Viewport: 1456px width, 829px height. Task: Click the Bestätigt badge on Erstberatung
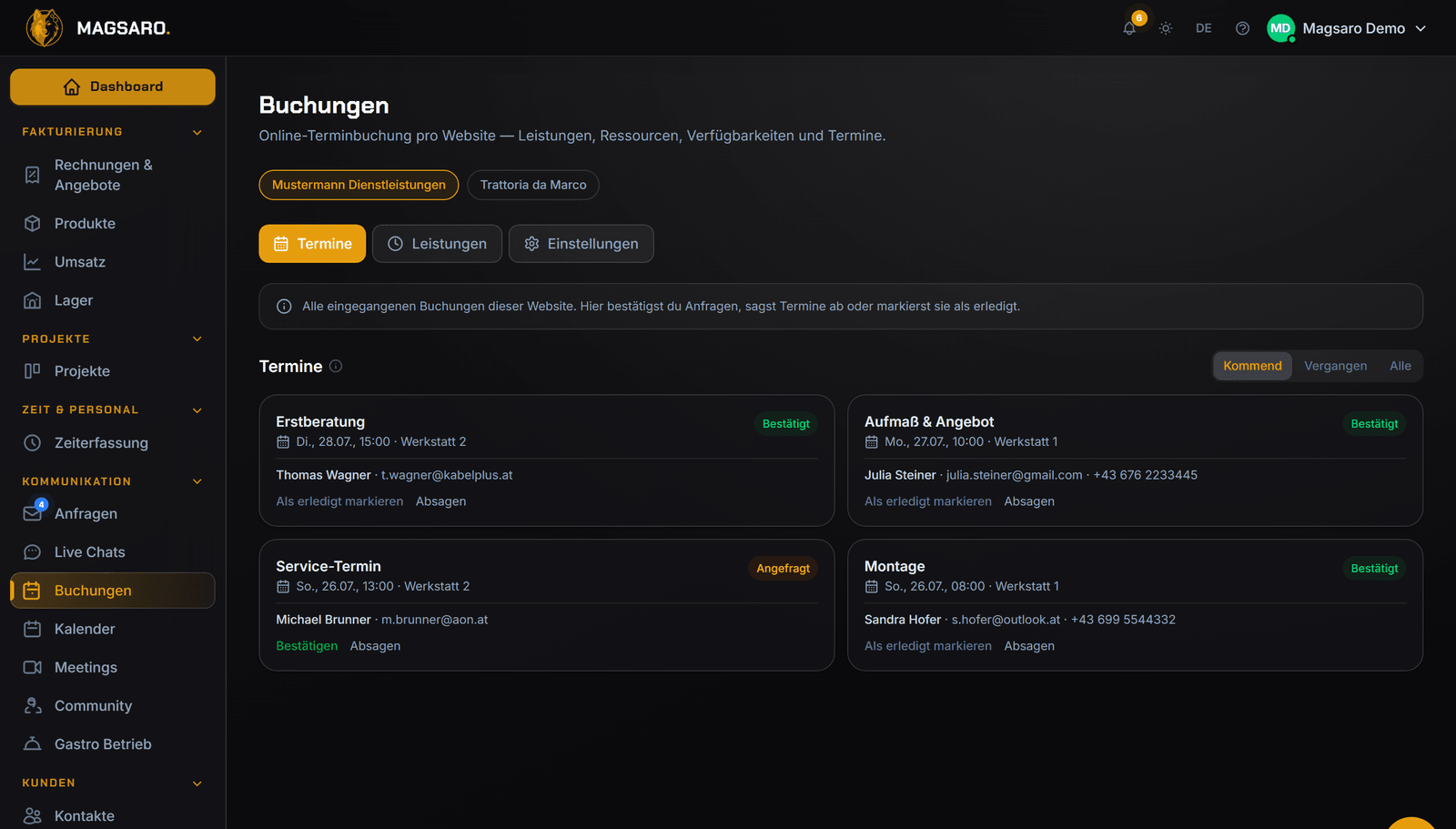[786, 424]
